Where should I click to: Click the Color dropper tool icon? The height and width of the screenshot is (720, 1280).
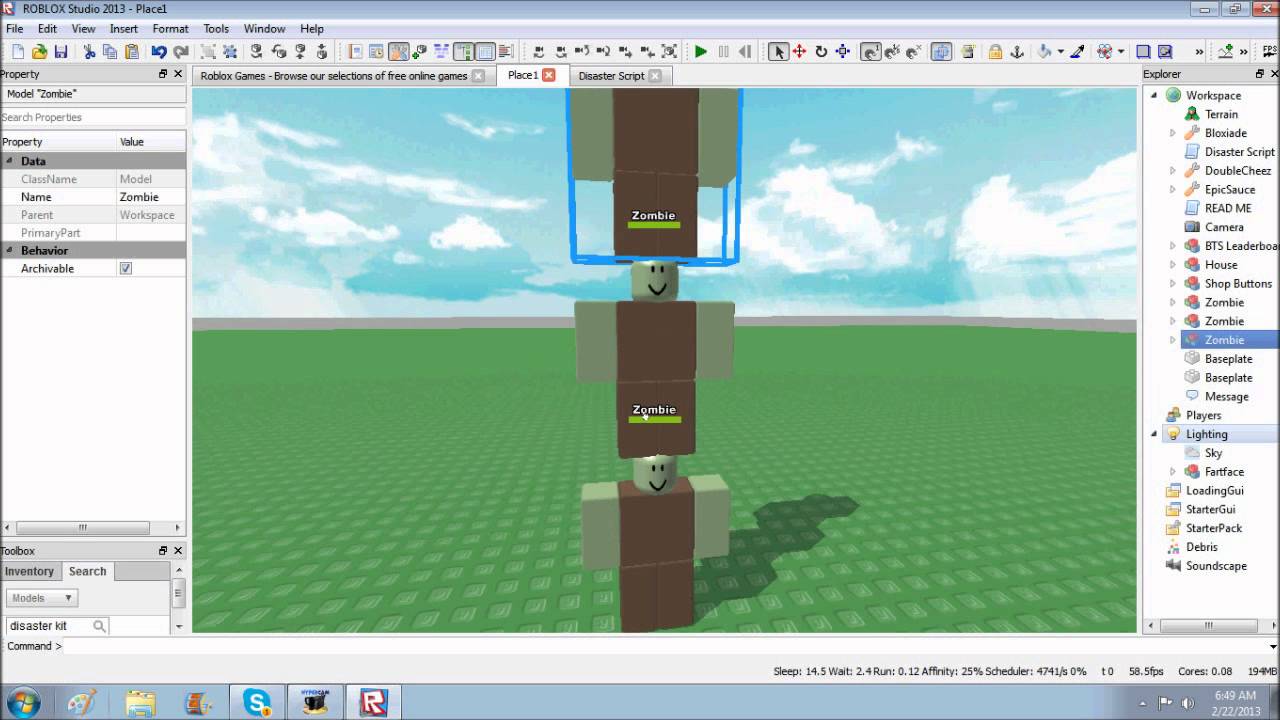(x=1077, y=52)
